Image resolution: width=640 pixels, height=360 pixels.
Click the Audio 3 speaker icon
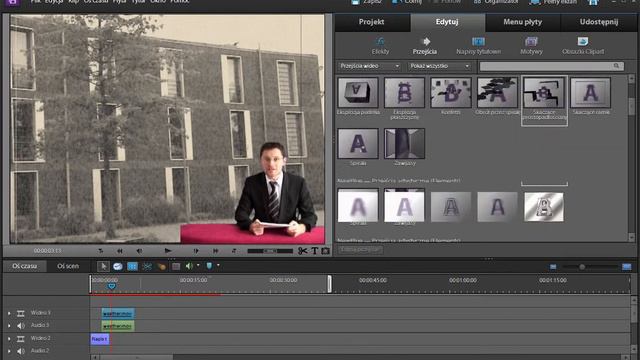coord(20,326)
